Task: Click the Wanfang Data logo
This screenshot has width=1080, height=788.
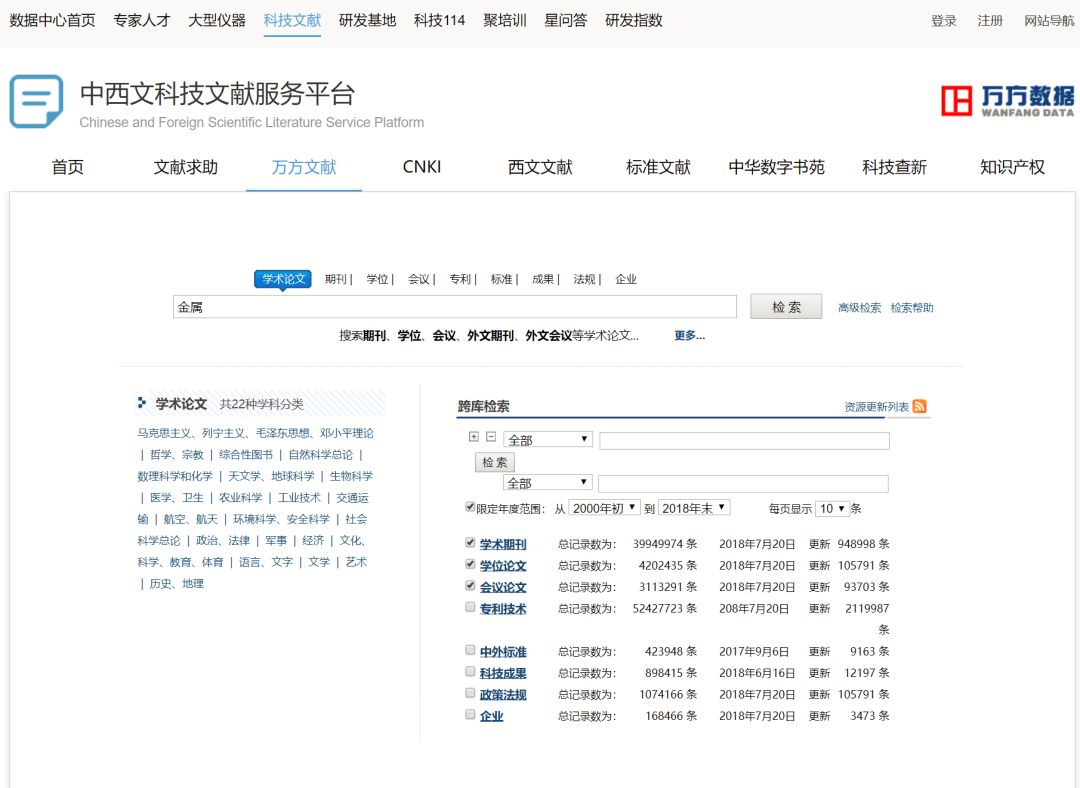Action: coord(1007,101)
